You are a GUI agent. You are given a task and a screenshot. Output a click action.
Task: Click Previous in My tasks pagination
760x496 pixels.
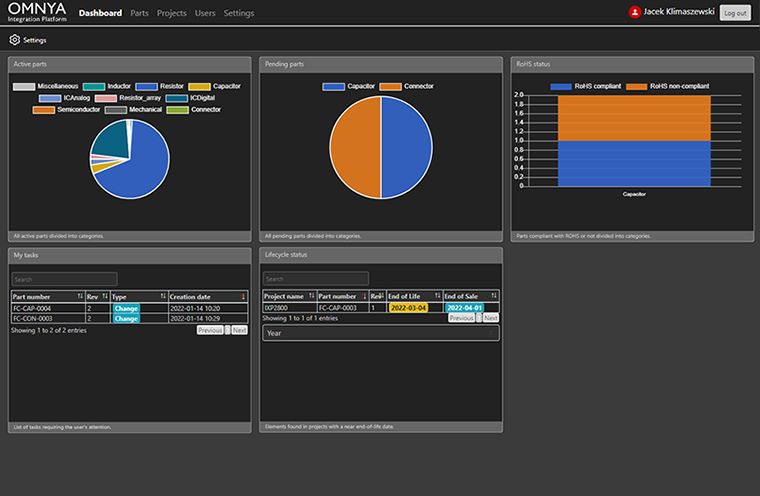pos(210,330)
